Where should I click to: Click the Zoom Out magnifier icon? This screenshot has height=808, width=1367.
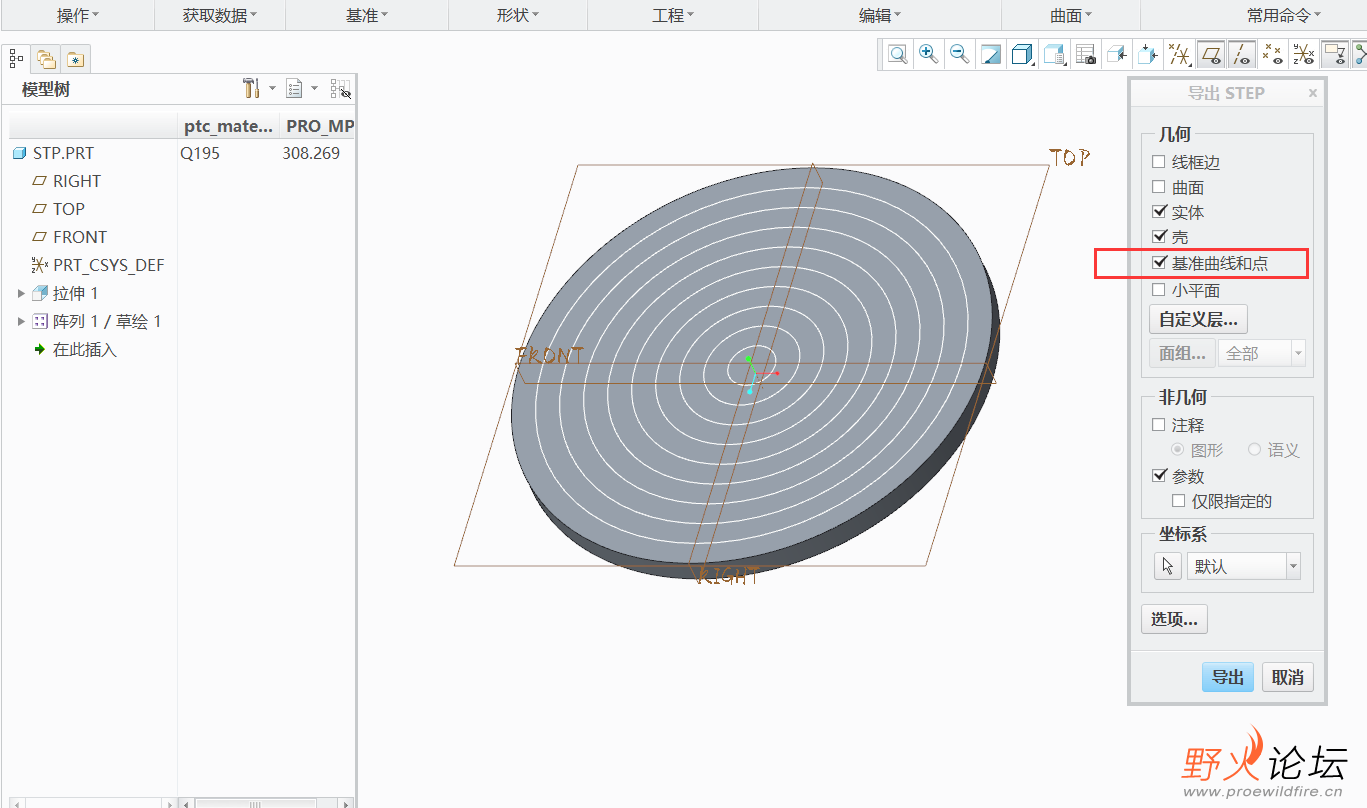pyautogui.click(x=960, y=54)
